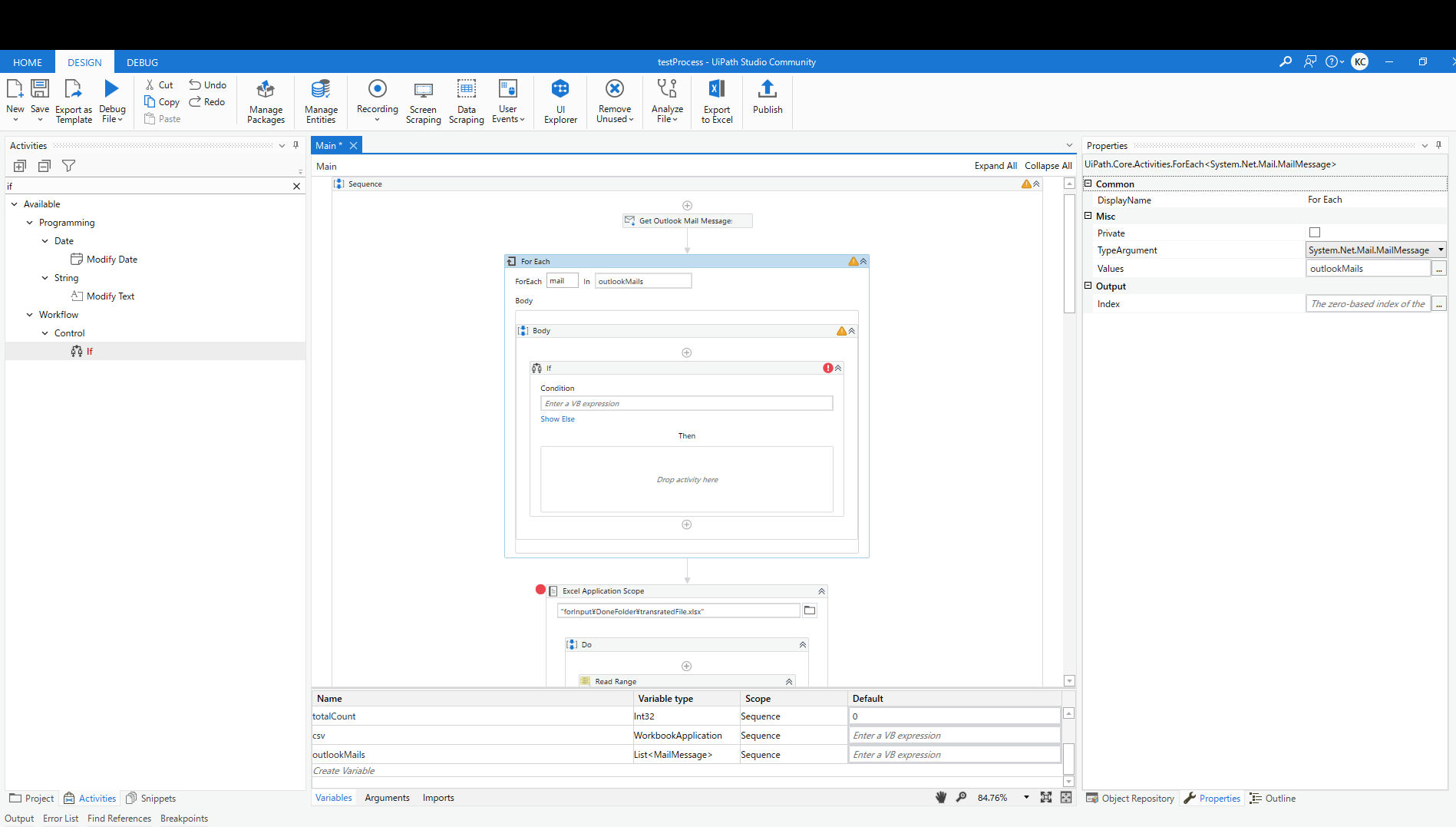Screen dimensions: 1456x827
Task: Click Expand All in designer
Action: click(x=995, y=166)
